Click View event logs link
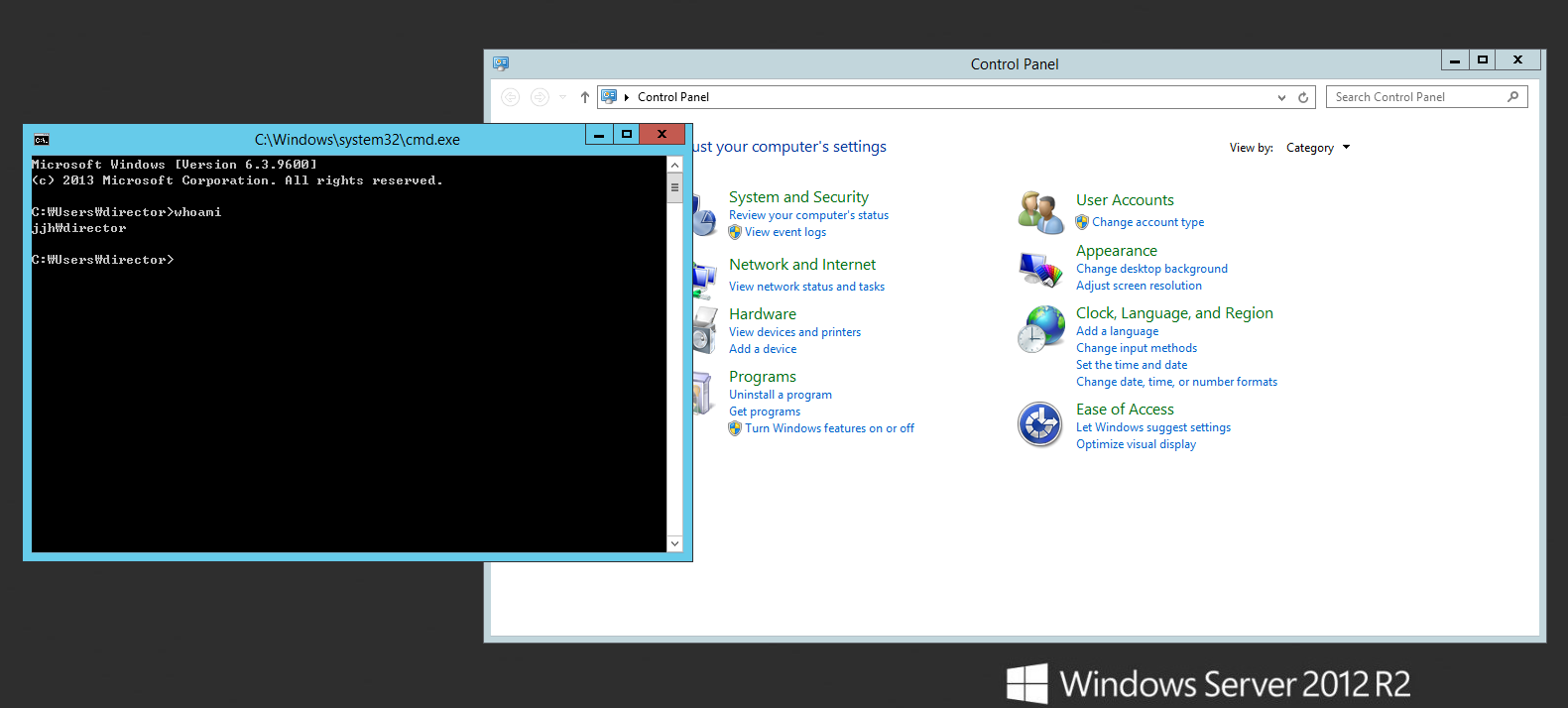This screenshot has height=708, width=1568. click(785, 232)
